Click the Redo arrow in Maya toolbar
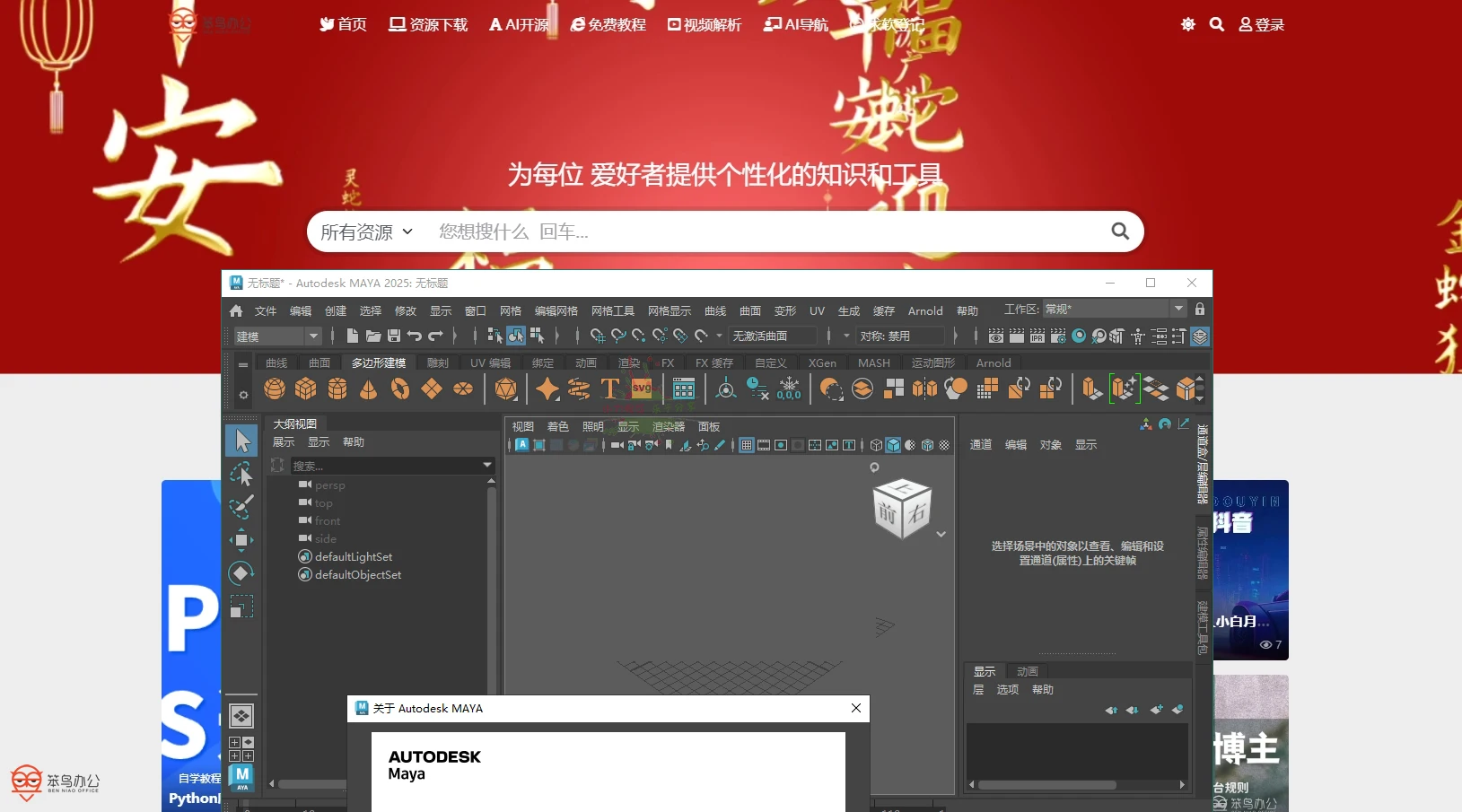The width and height of the screenshot is (1462, 812). point(435,336)
